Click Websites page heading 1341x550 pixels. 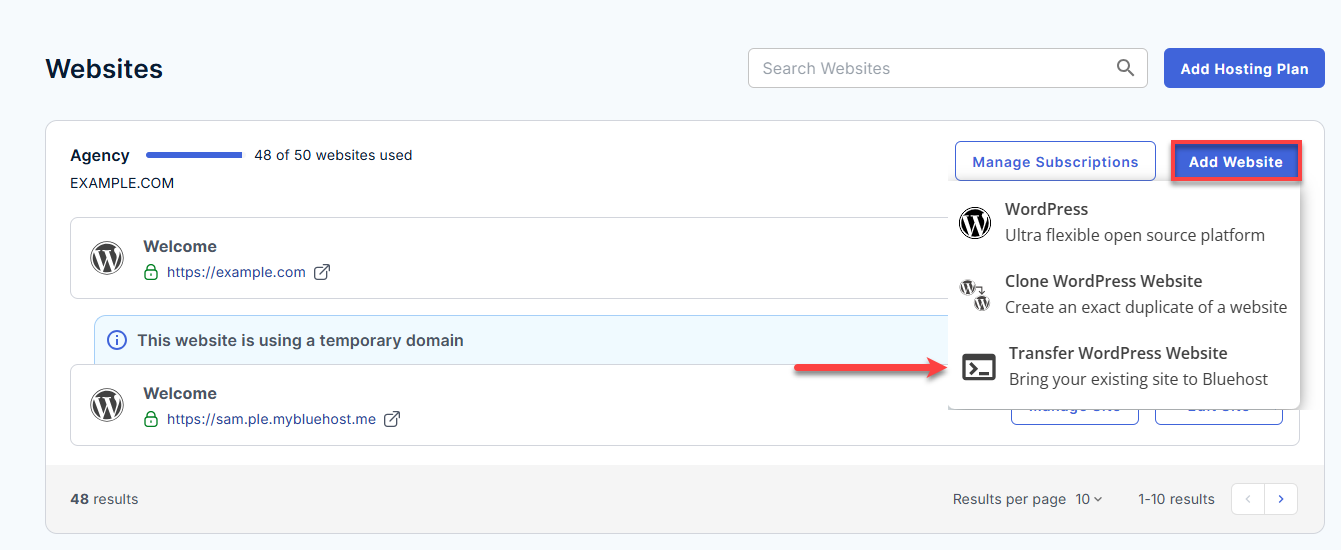coord(104,69)
